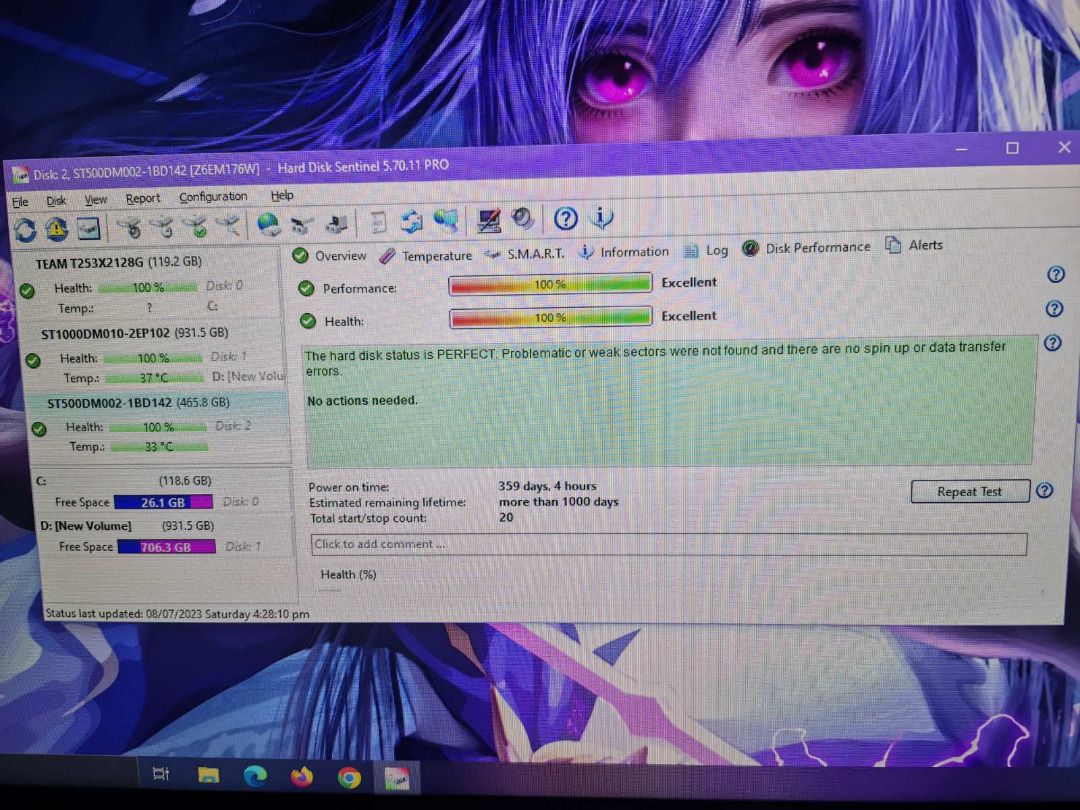Image resolution: width=1080 pixels, height=810 pixels.
Task: Open the Disk Performance tab
Action: point(806,247)
